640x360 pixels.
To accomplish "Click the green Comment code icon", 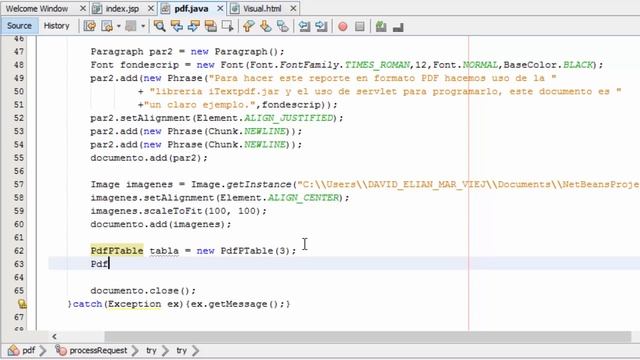I will tap(381, 27).
